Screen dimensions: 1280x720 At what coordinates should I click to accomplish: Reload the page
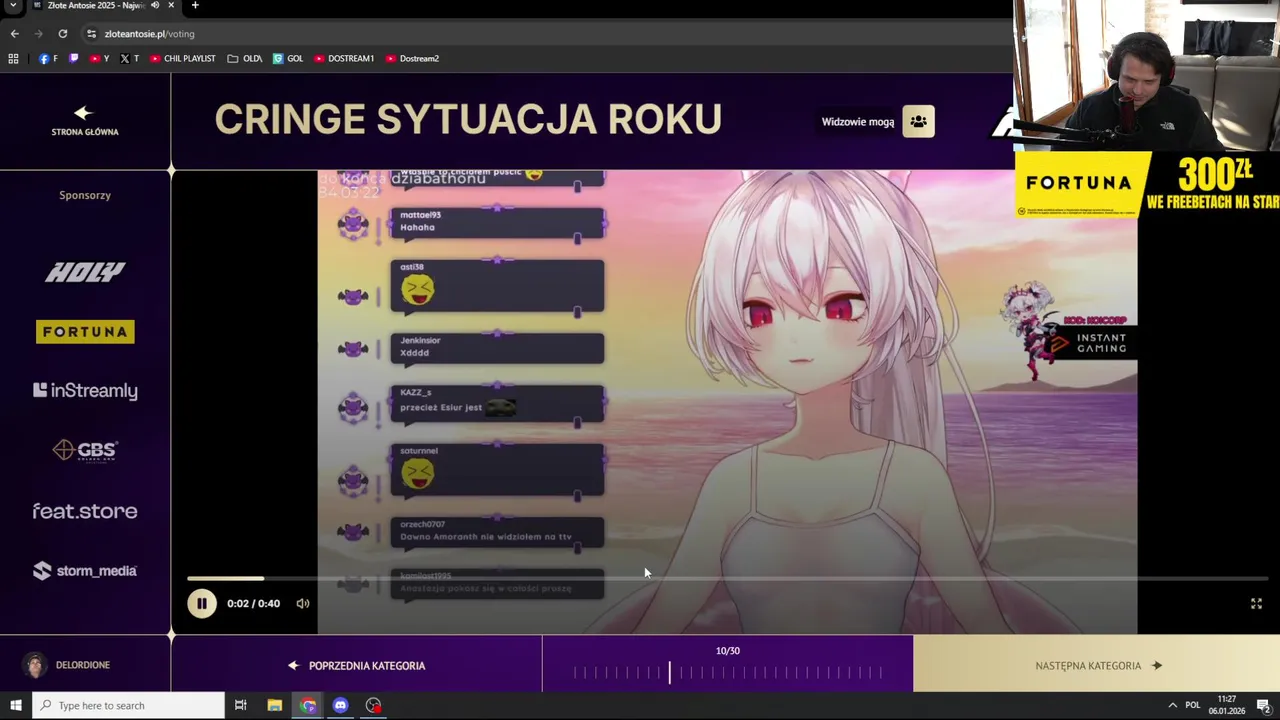click(x=62, y=34)
